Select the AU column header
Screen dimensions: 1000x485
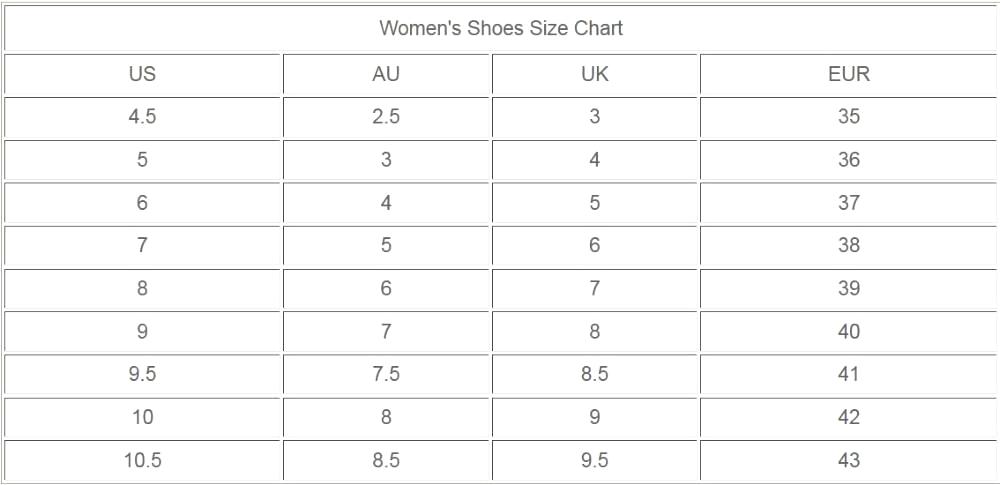click(386, 74)
